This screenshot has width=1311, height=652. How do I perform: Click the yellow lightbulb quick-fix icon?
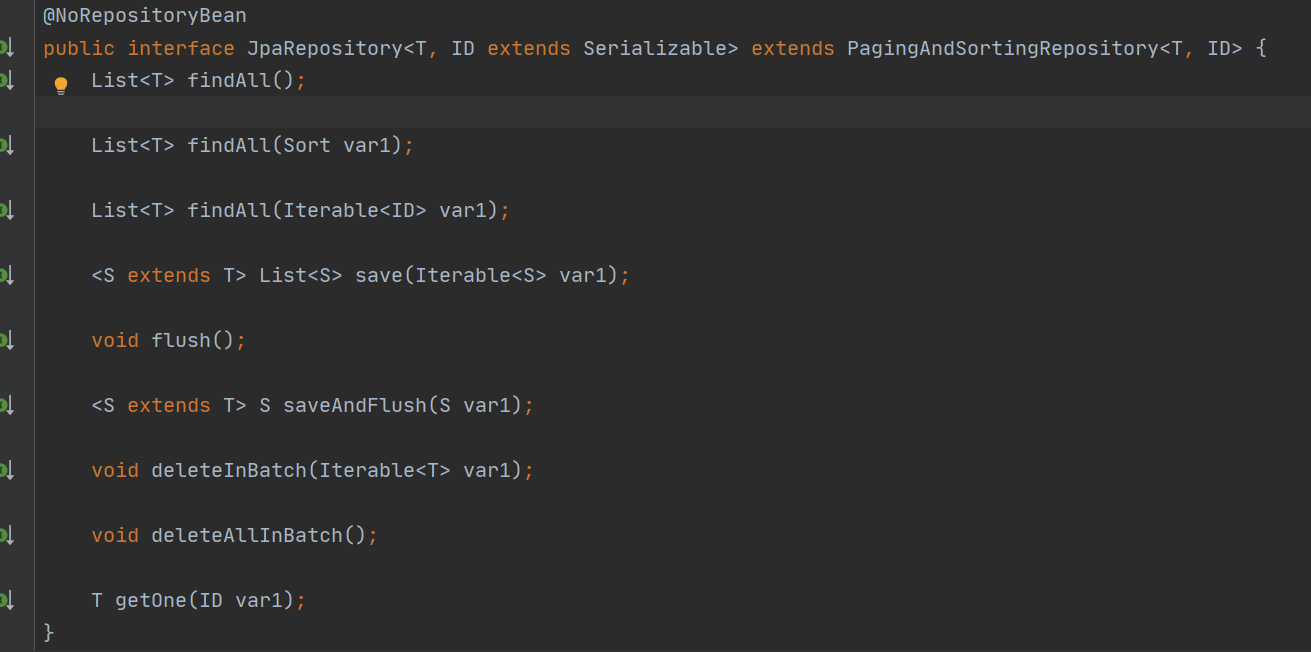pos(61,85)
